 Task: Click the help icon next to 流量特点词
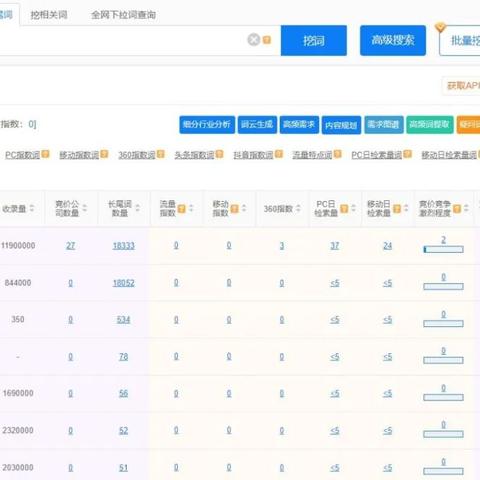pos(338,154)
